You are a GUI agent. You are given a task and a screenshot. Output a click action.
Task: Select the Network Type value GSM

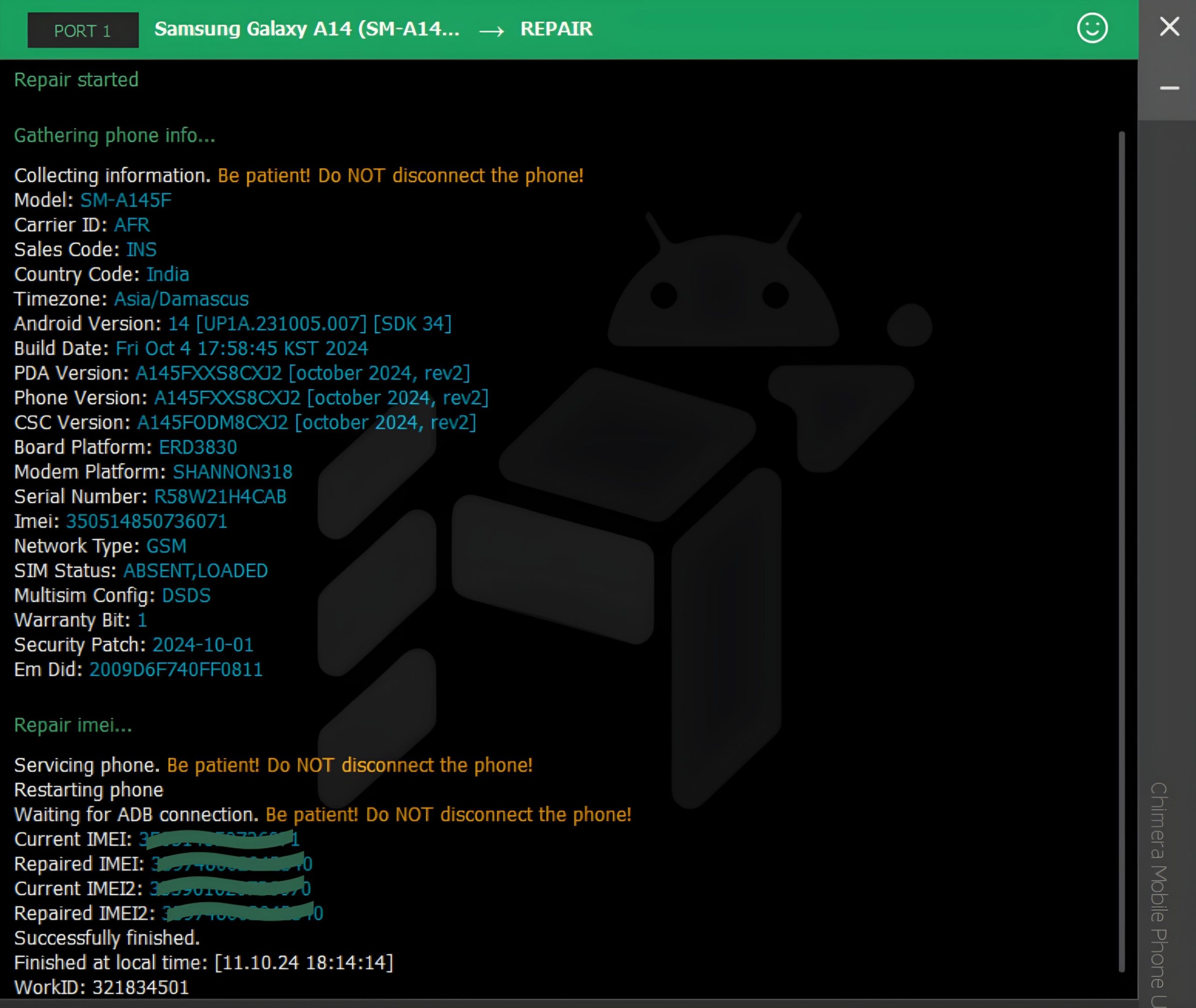pos(166,546)
